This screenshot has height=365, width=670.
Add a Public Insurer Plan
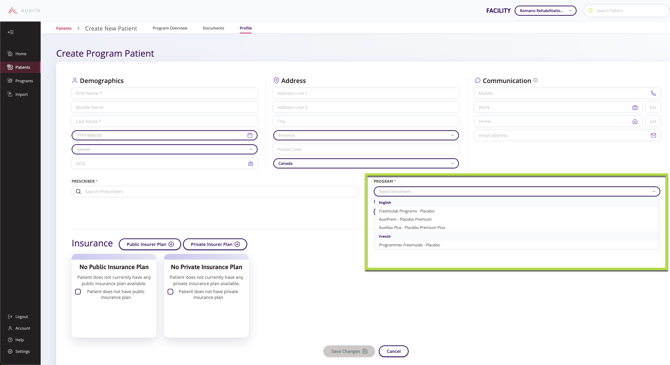click(x=150, y=244)
